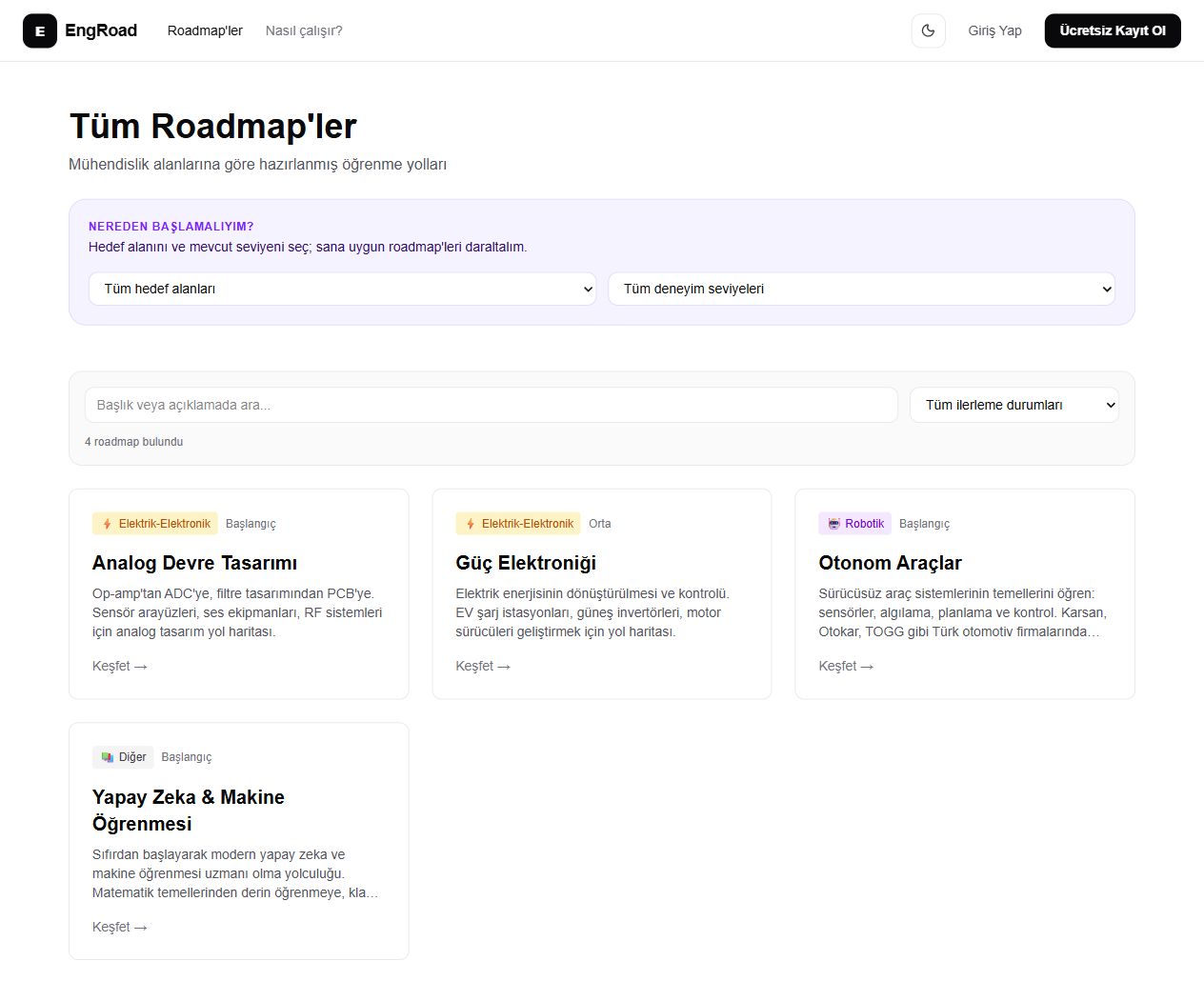The height and width of the screenshot is (981, 1204).
Task: Click the Diğer category icon on Yapay Zeka card
Action: click(108, 757)
